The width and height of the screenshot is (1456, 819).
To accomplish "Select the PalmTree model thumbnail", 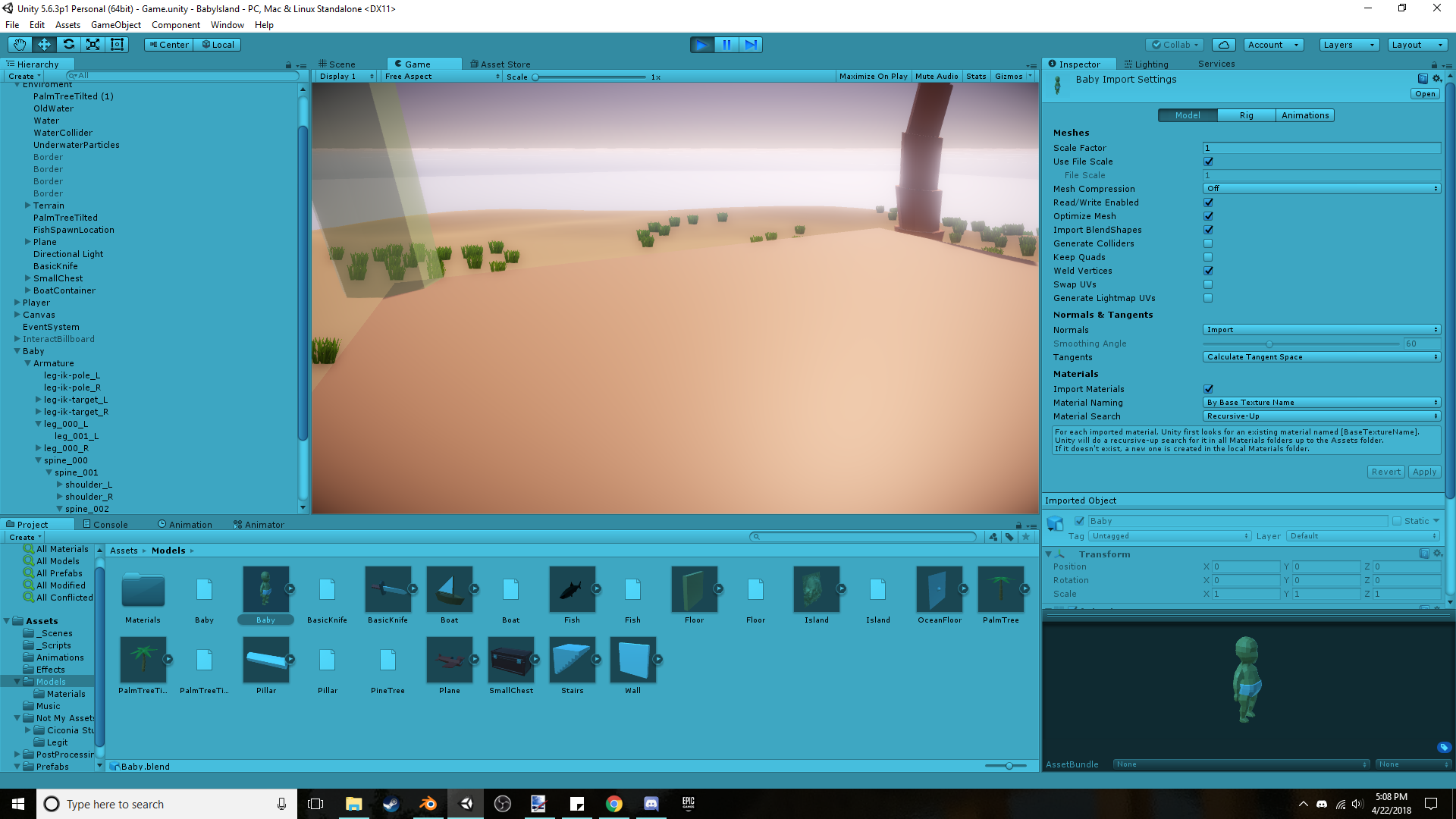I will tap(1001, 588).
